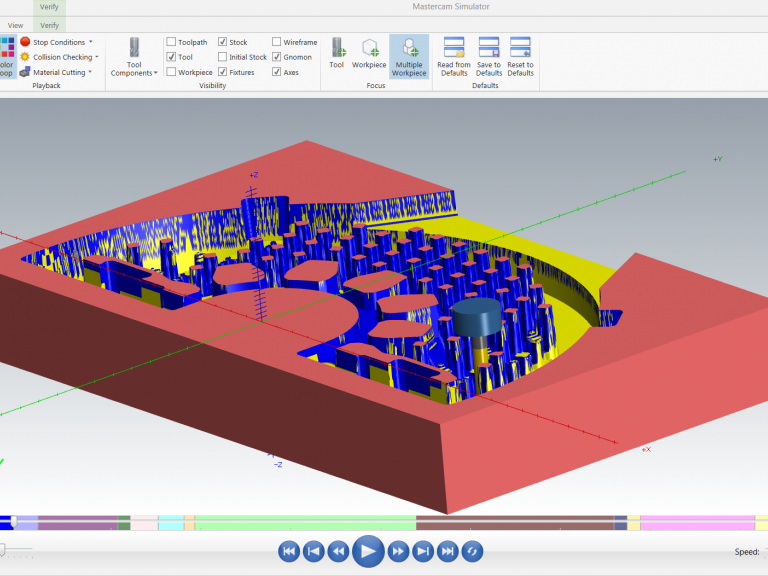The image size is (768, 576).
Task: Uncheck the Fixtures checkbox
Action: 222,72
